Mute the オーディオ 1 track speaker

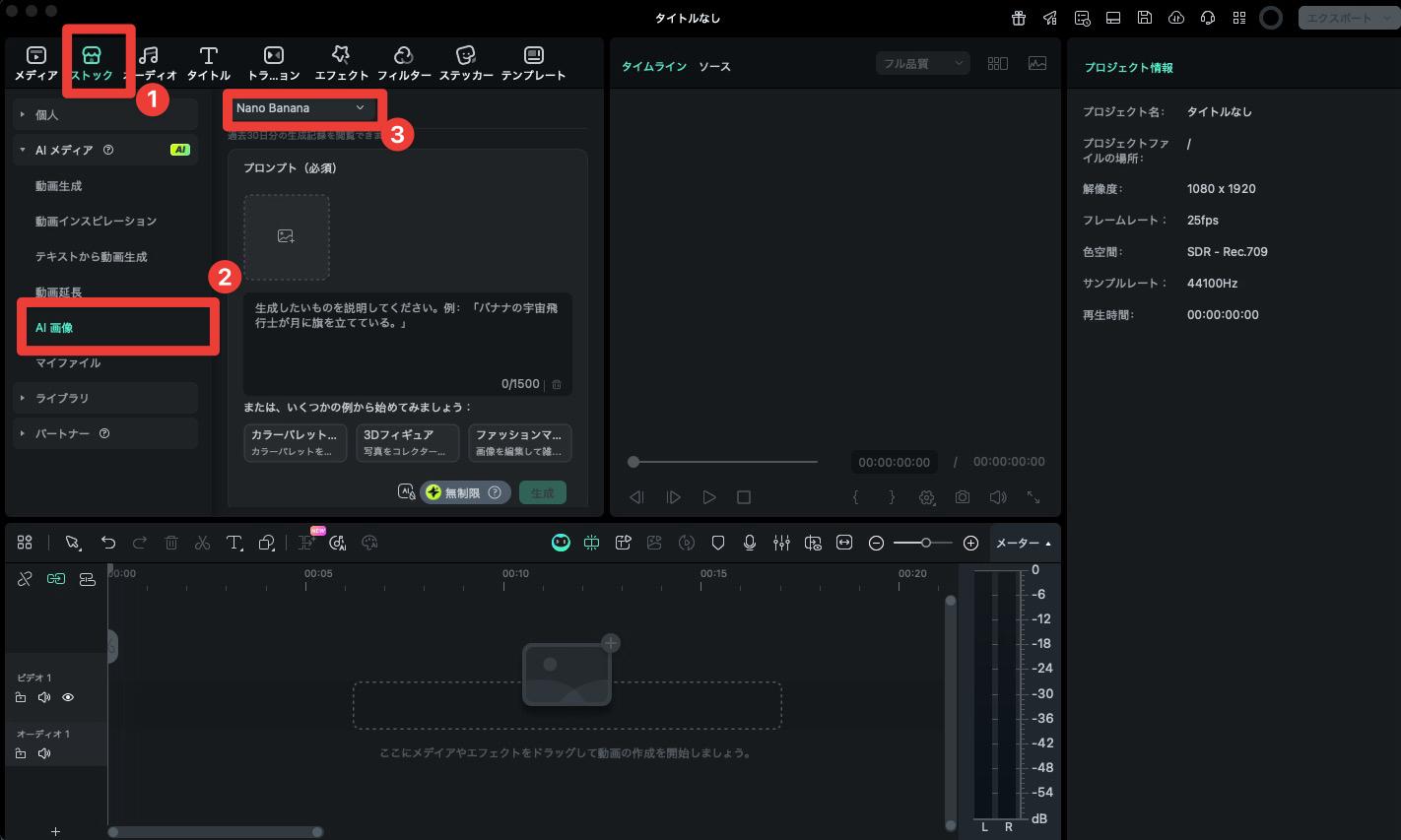click(x=44, y=753)
